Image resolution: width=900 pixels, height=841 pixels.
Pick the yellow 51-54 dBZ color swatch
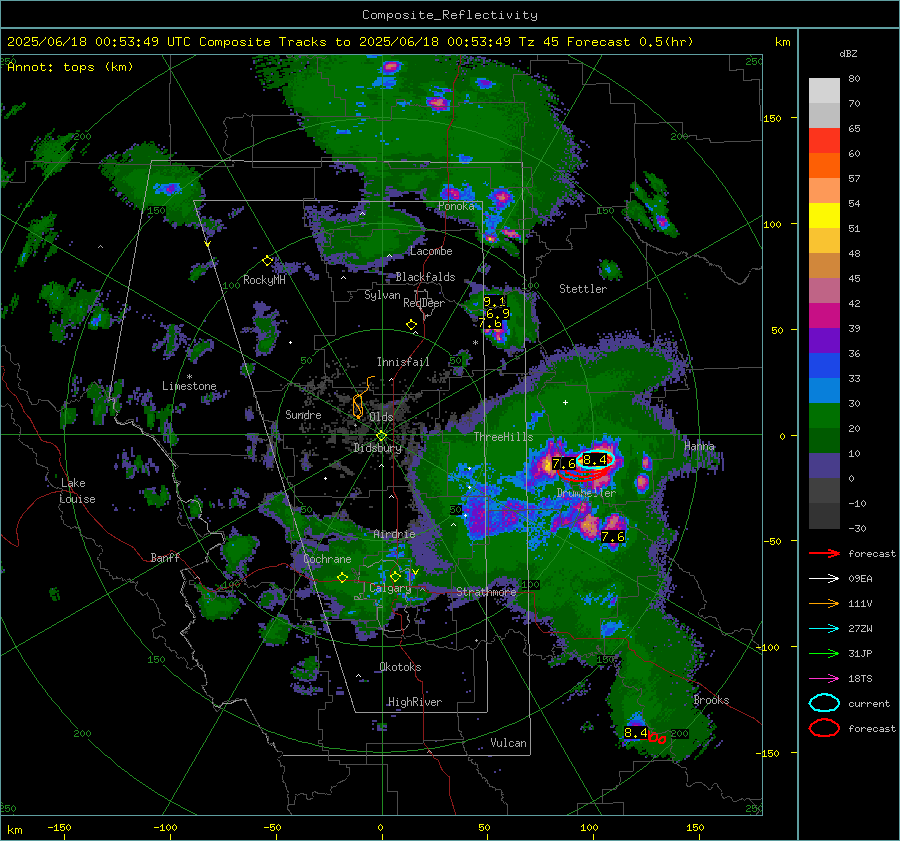click(x=824, y=215)
